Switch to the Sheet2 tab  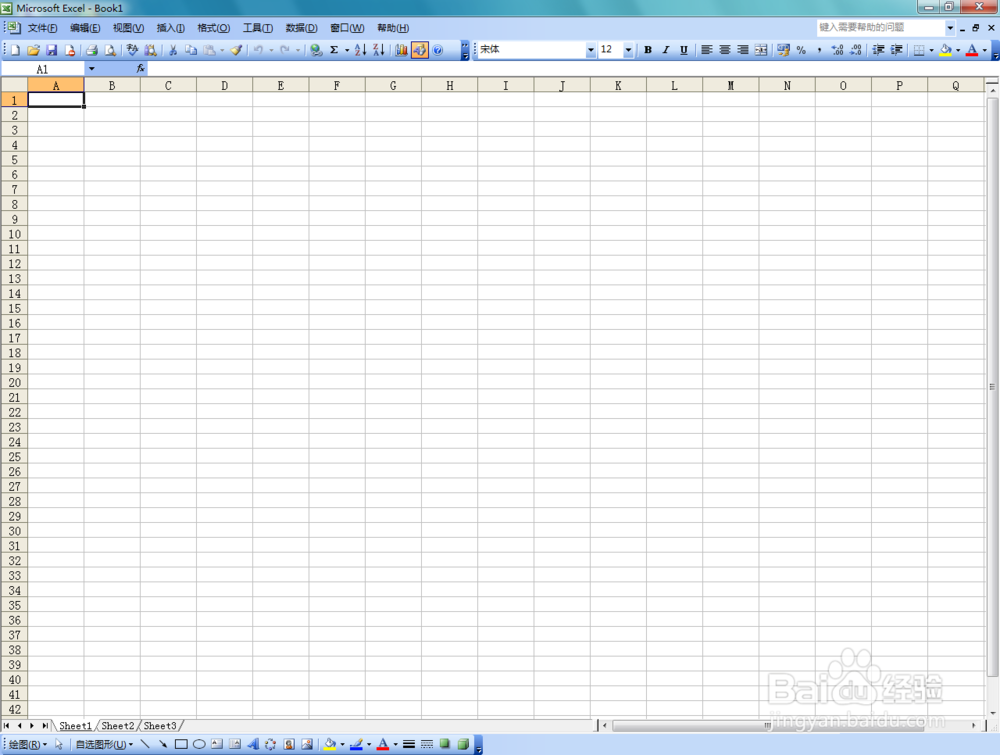tap(117, 725)
